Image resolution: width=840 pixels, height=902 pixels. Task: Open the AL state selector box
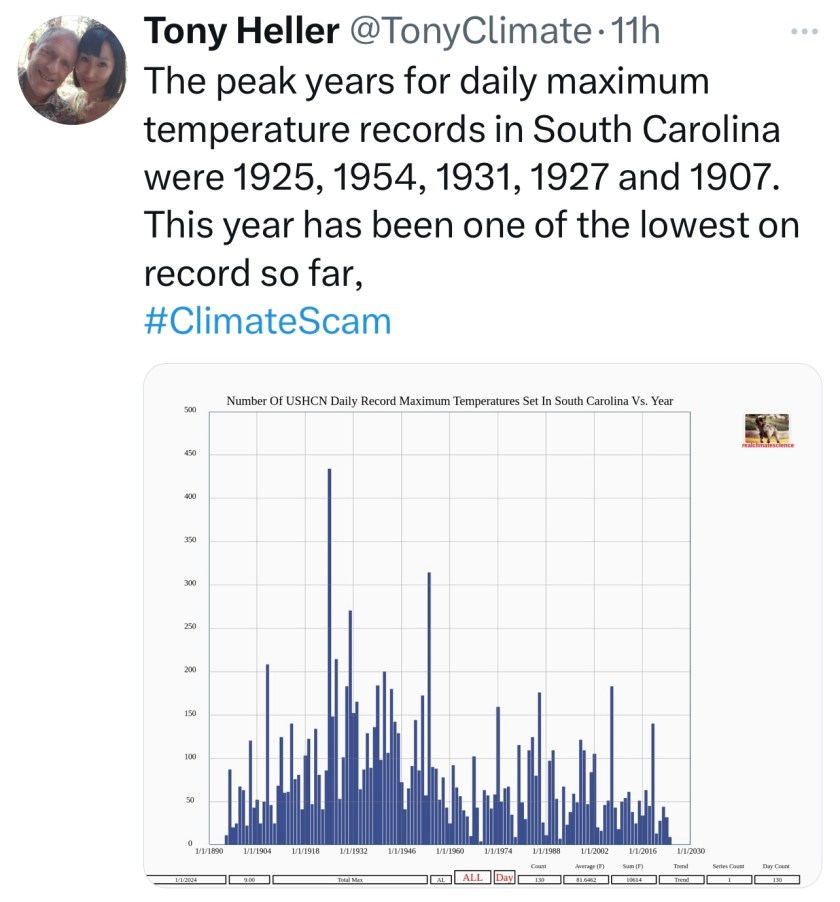coord(440,879)
